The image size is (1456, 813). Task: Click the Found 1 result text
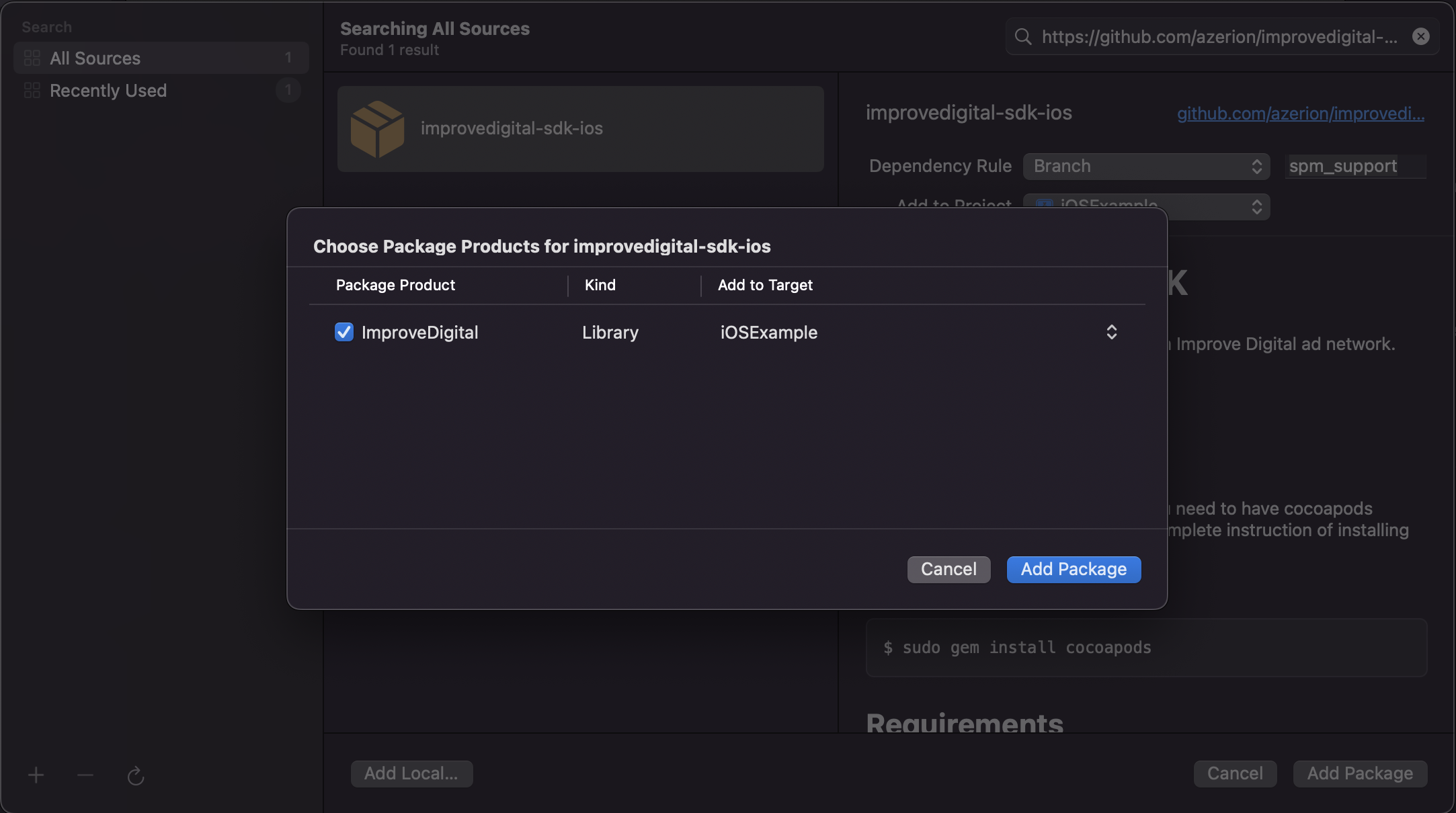coord(389,50)
